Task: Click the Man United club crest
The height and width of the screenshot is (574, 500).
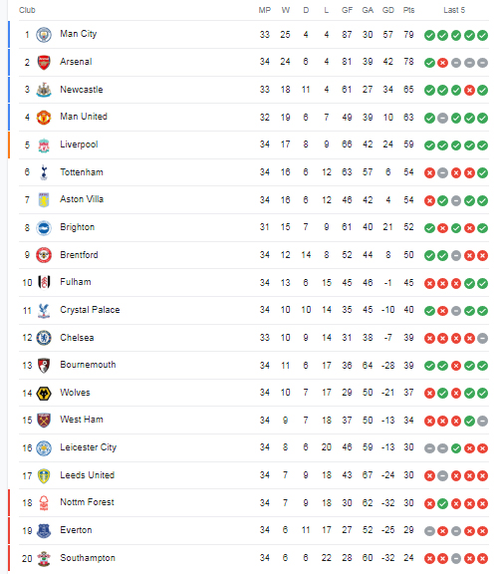Action: 44,118
